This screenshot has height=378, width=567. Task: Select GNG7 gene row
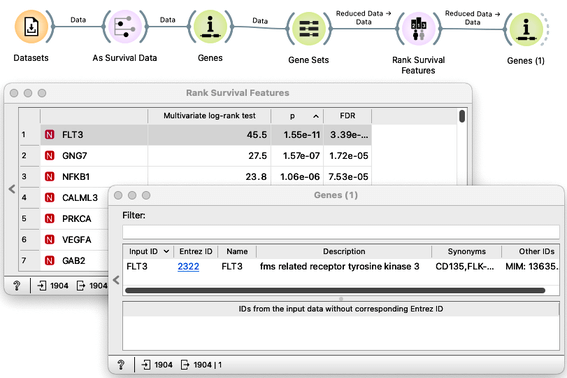click(206, 156)
